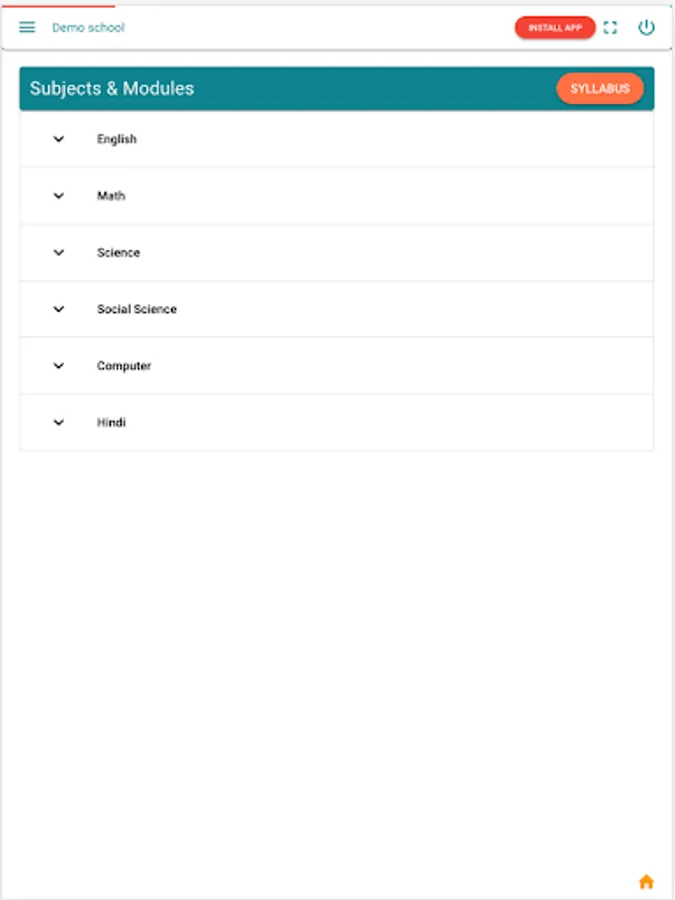The height and width of the screenshot is (900, 675).
Task: Expand the Science subject chevron
Action: (59, 253)
